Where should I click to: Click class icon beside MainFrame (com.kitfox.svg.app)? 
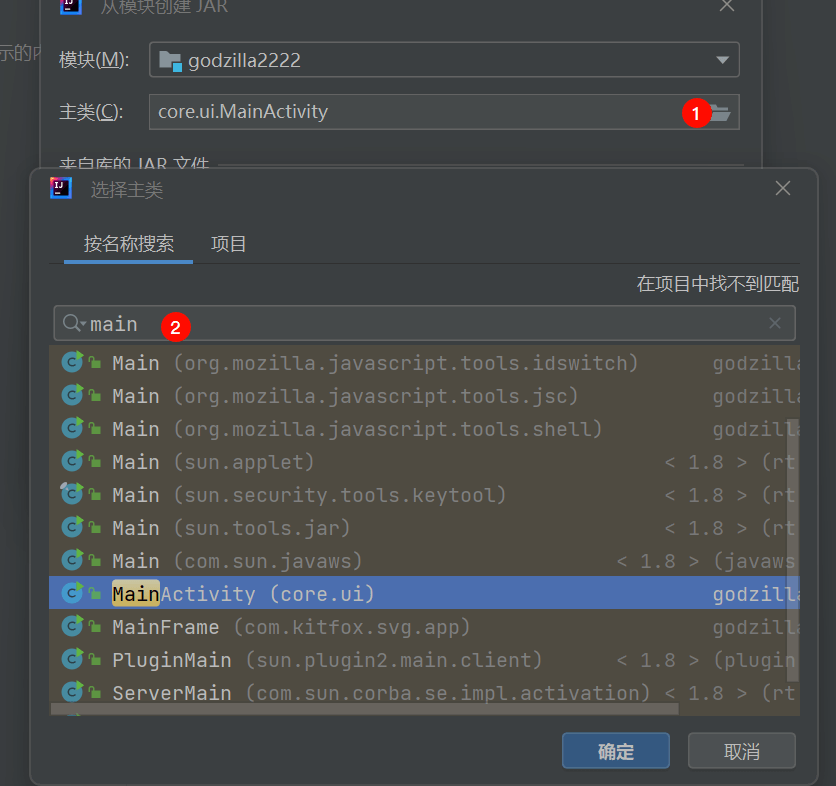(72, 627)
